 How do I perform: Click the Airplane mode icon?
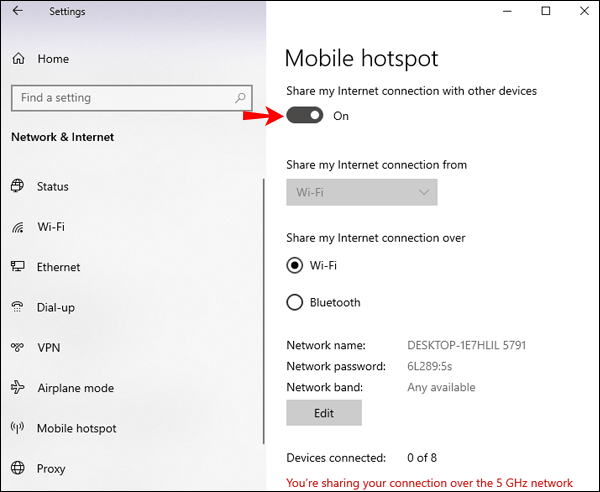(17, 388)
